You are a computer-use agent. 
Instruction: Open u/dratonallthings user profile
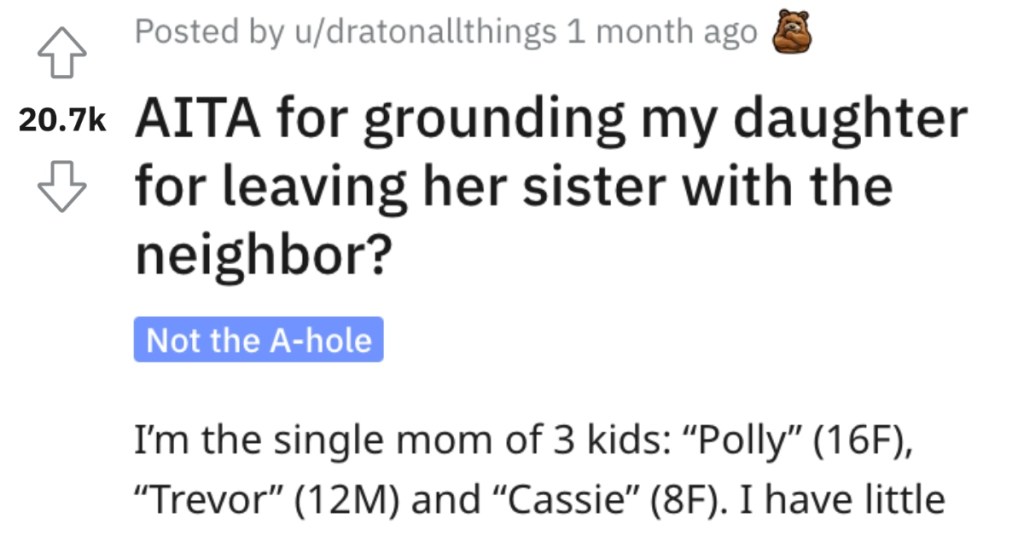click(426, 31)
